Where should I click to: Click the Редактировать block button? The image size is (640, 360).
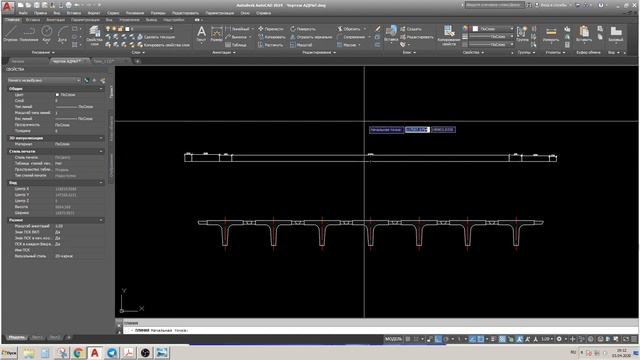417,37
